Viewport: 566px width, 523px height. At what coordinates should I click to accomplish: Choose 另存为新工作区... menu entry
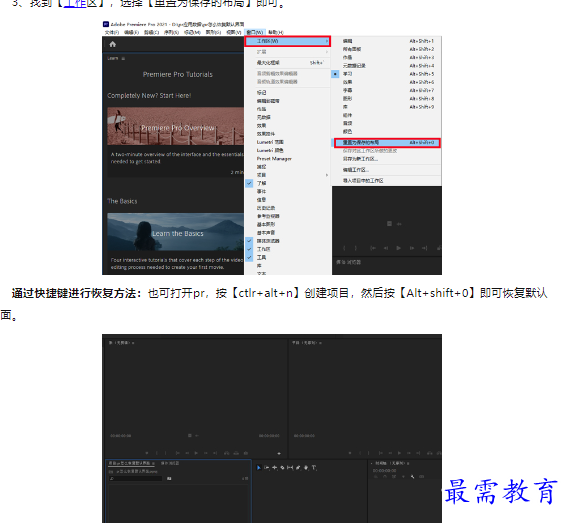tap(386, 159)
